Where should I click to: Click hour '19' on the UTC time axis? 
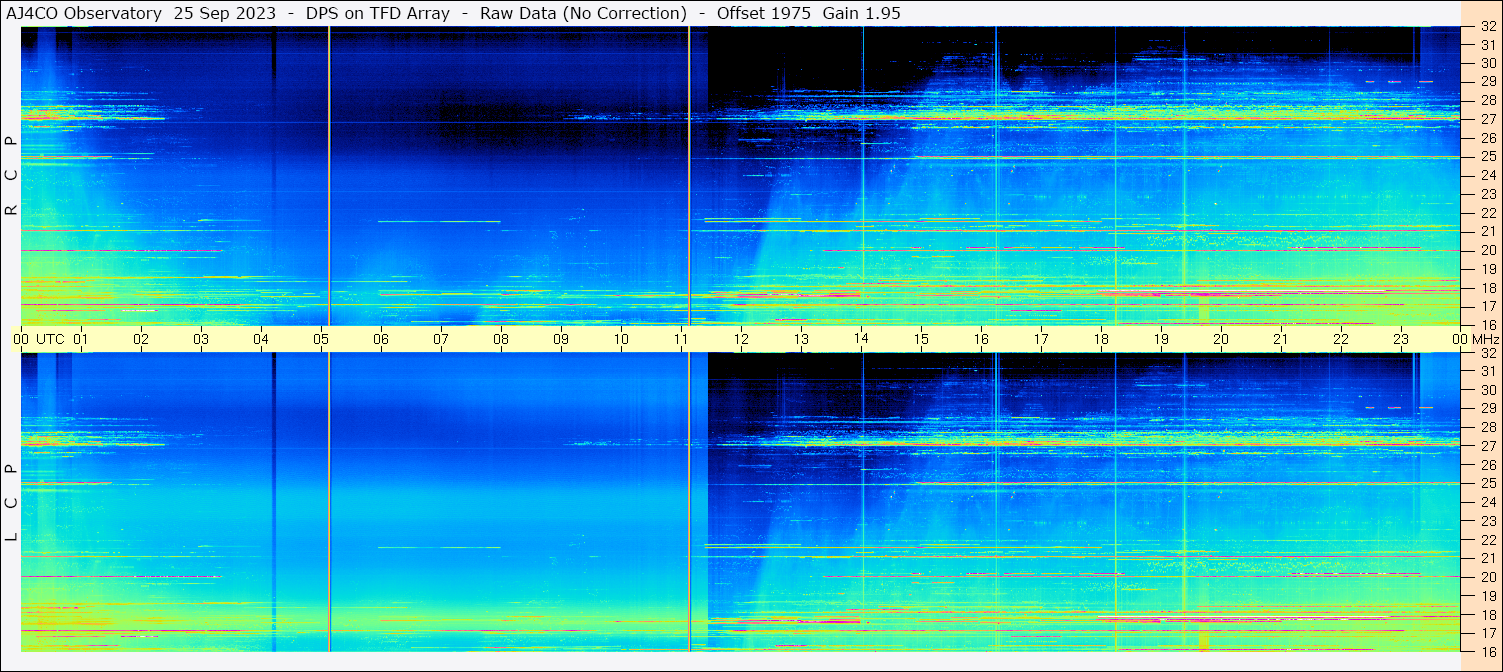[x=1161, y=339]
